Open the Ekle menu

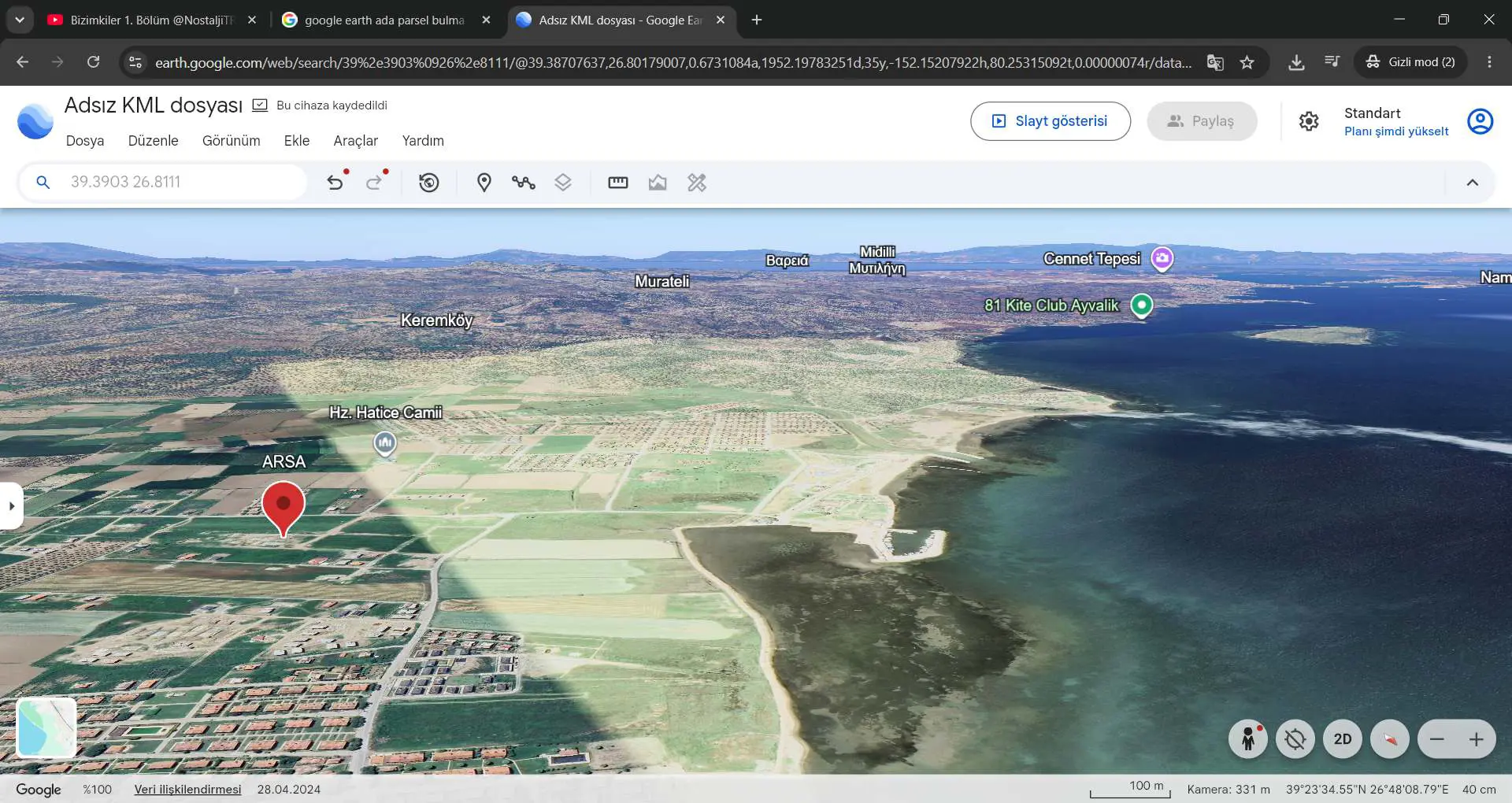[x=297, y=141]
